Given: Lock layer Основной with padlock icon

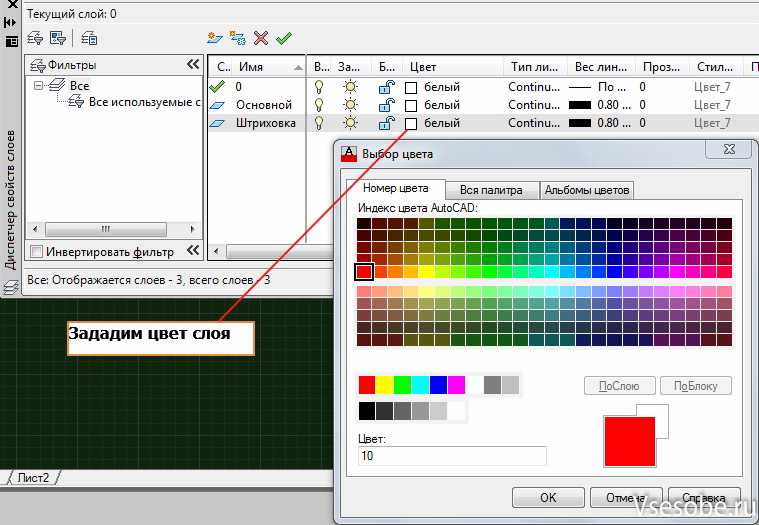Looking at the screenshot, I should [x=386, y=105].
